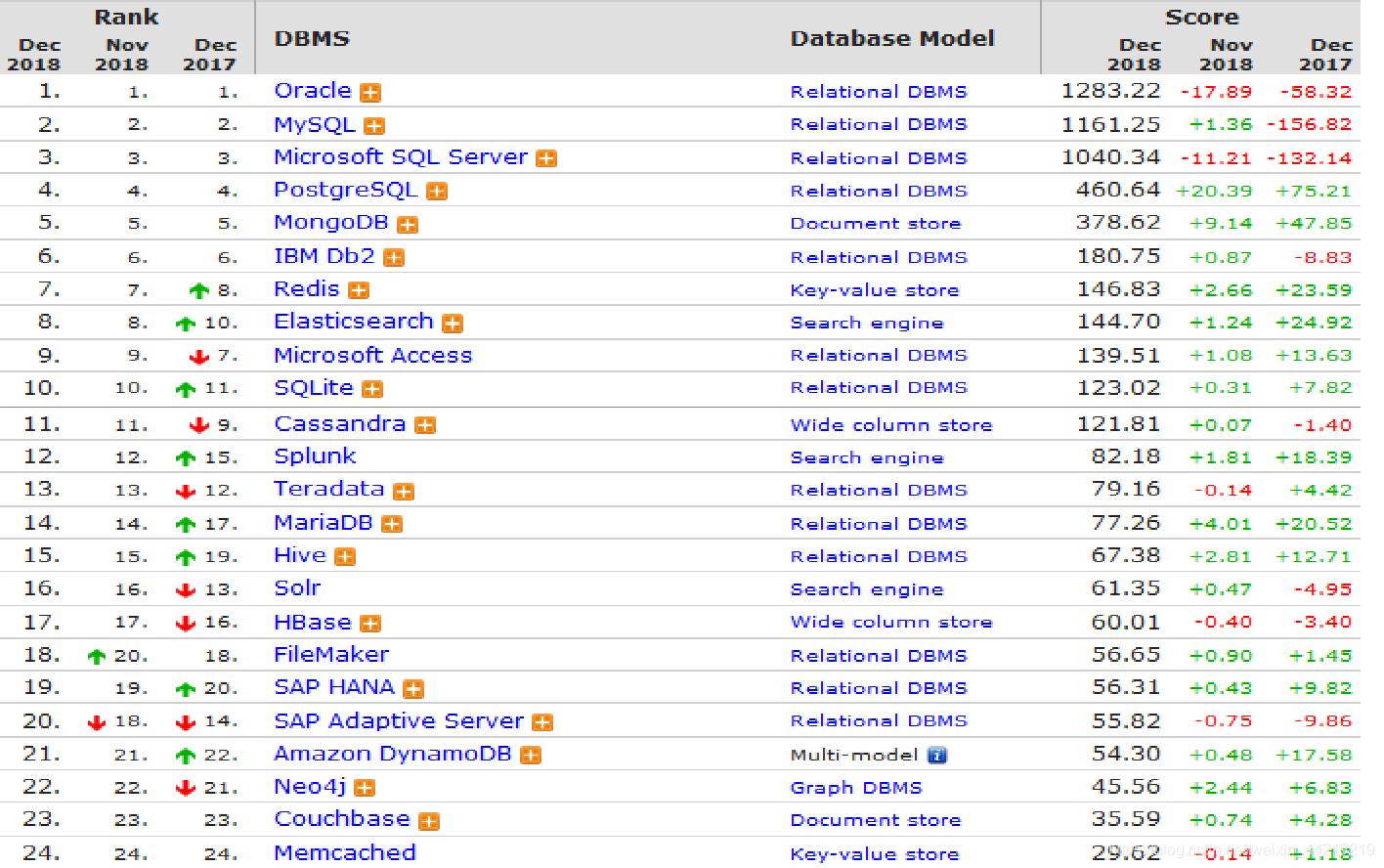Open the plus icon beside Elasticsearch
This screenshot has height=868, width=1384.
[453, 324]
